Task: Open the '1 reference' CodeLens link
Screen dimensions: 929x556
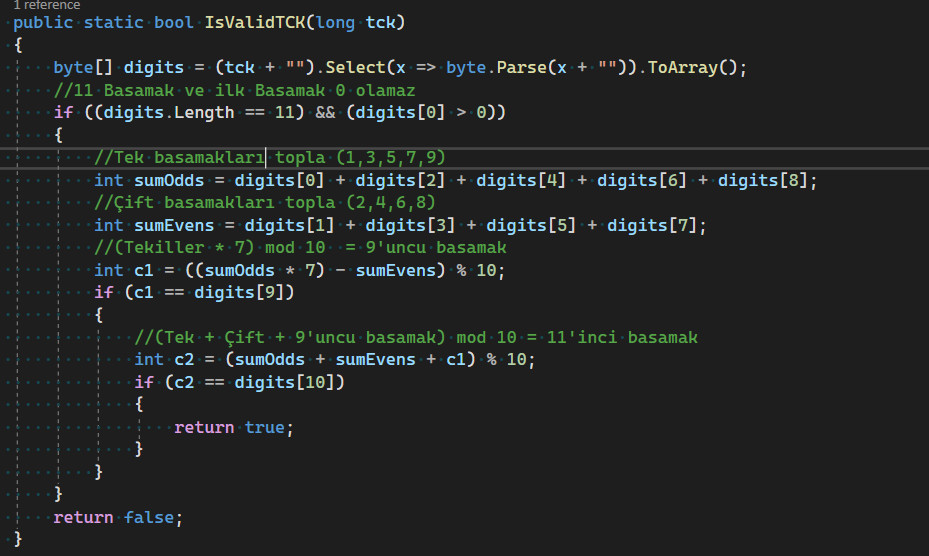Action: (46, 5)
